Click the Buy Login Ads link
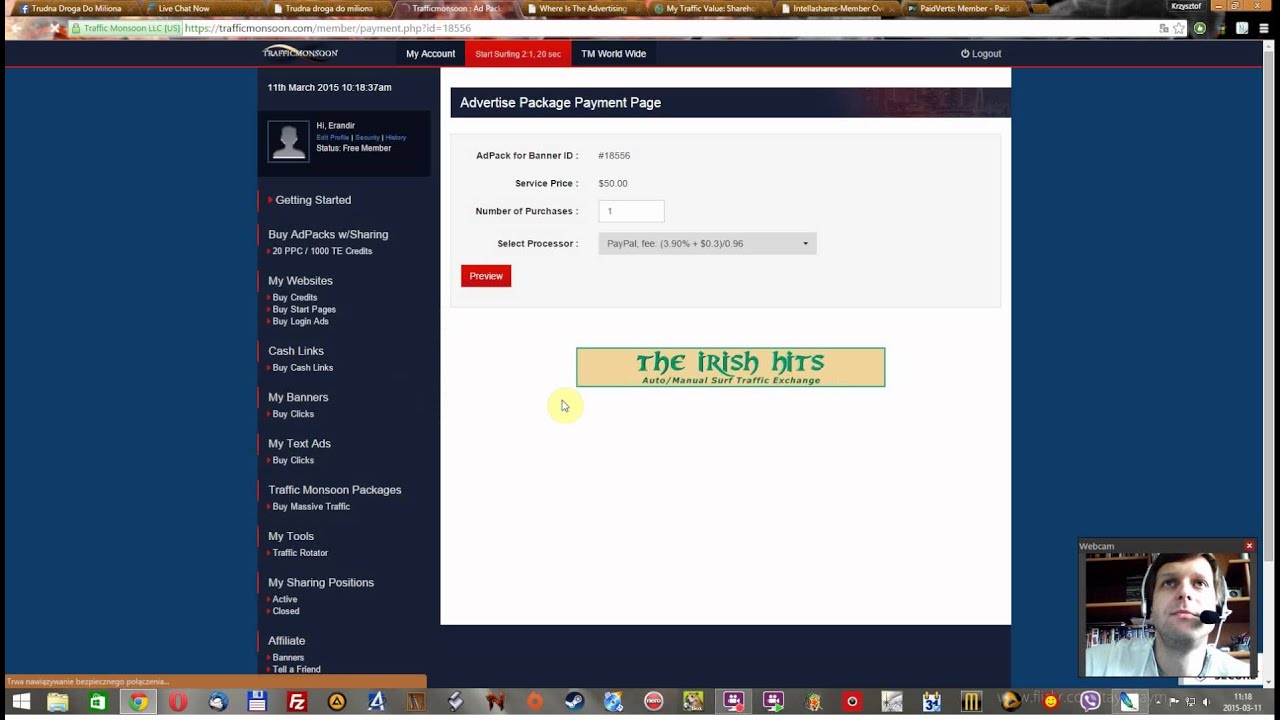This screenshot has width=1280, height=720. (x=300, y=321)
